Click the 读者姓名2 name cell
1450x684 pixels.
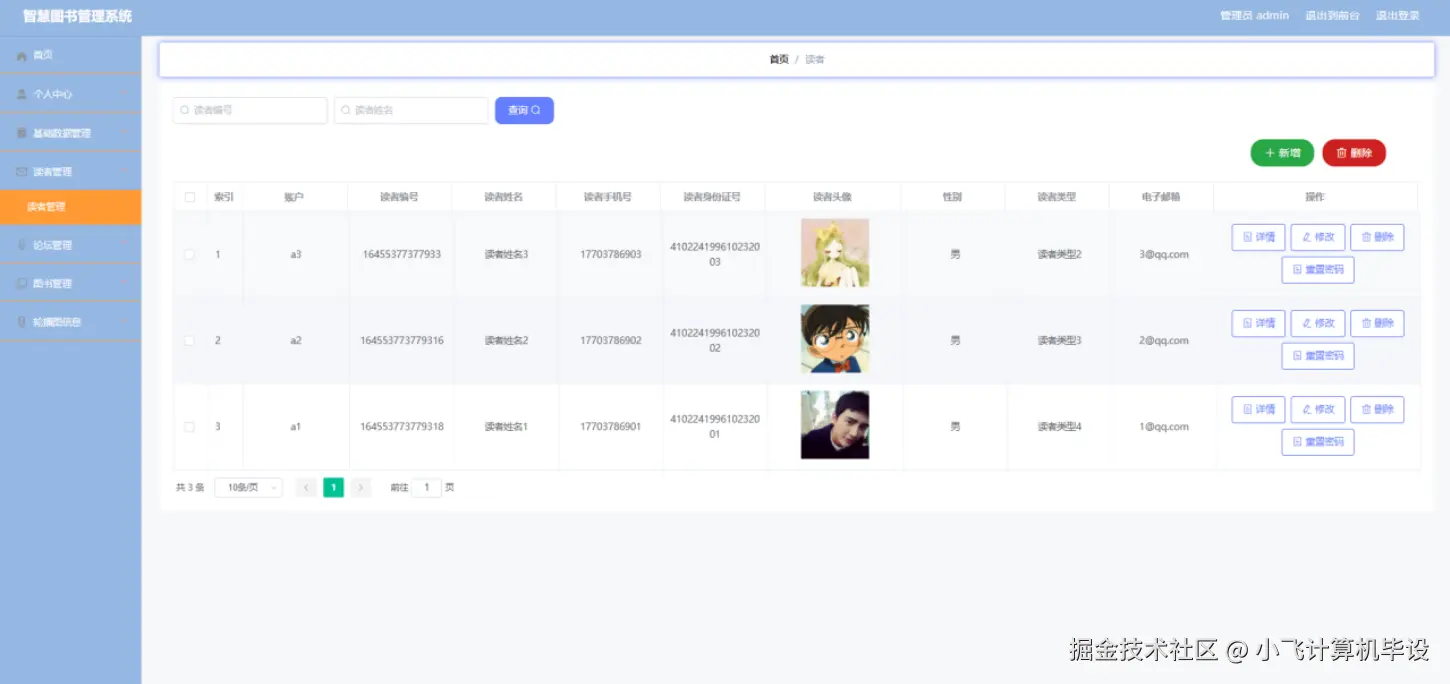tap(506, 340)
